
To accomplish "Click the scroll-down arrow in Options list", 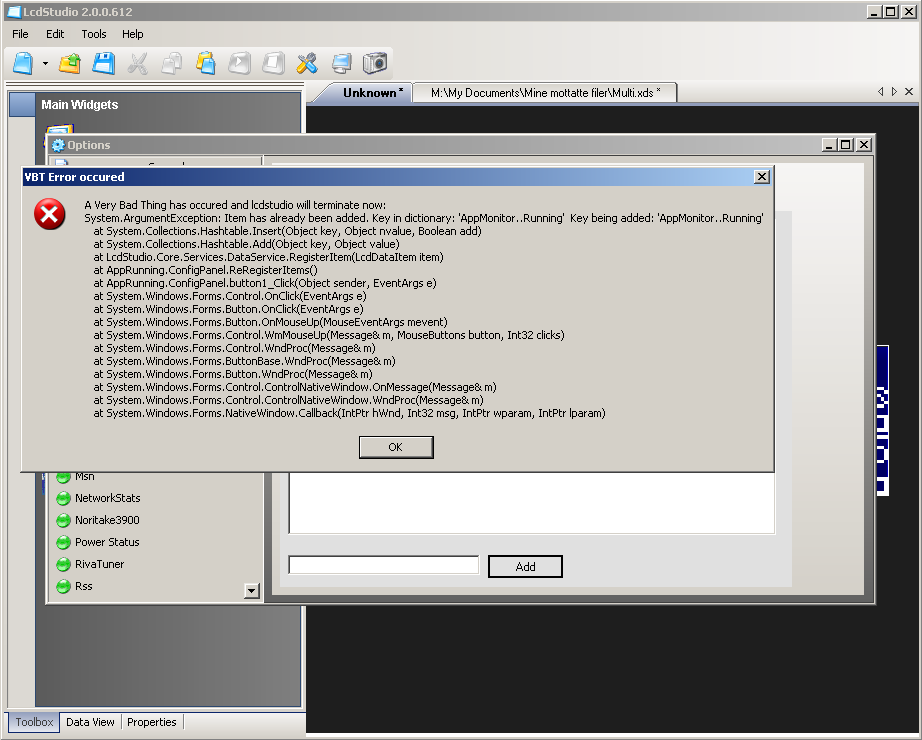I will (x=252, y=591).
